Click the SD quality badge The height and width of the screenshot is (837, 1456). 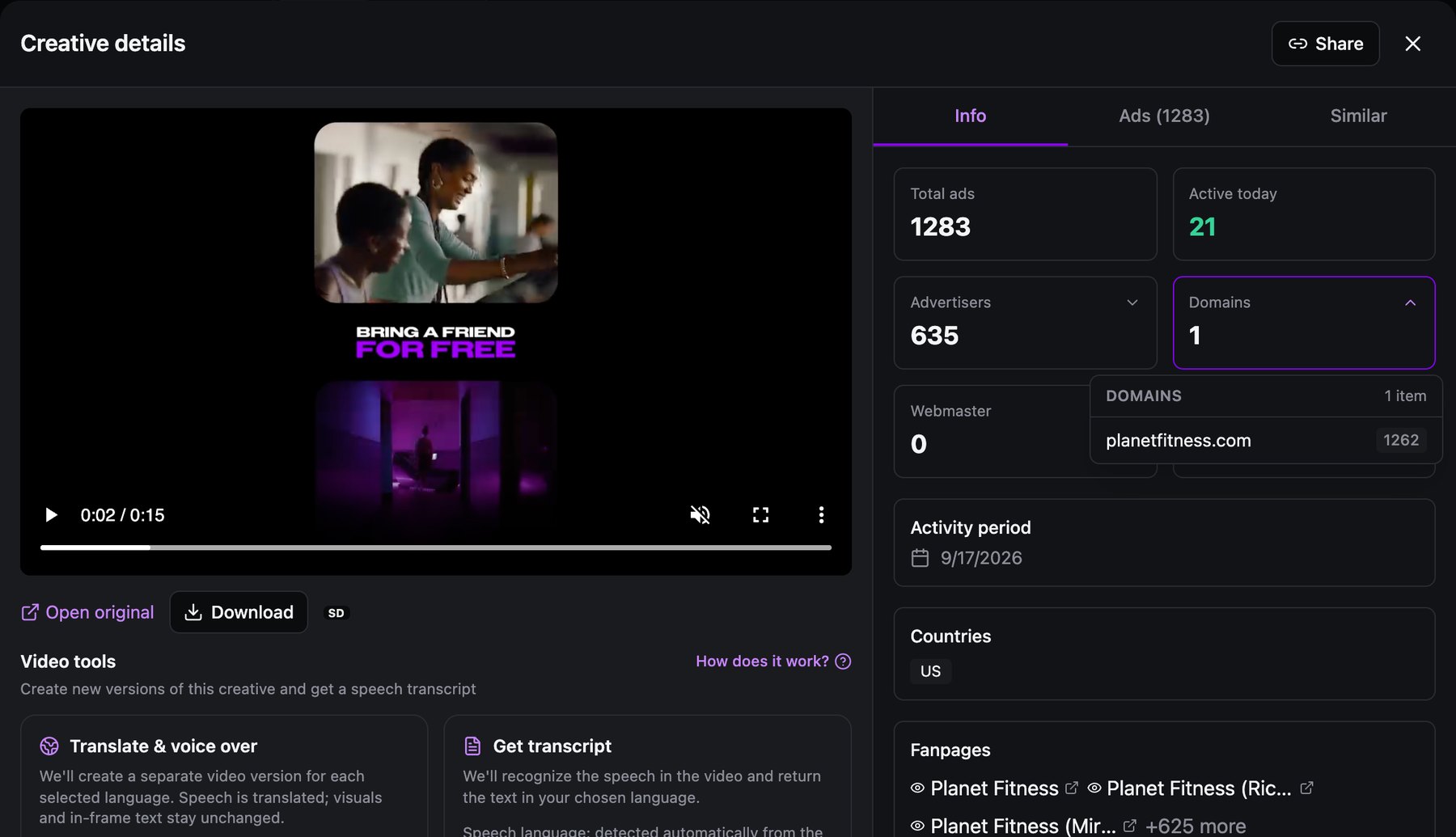(336, 613)
